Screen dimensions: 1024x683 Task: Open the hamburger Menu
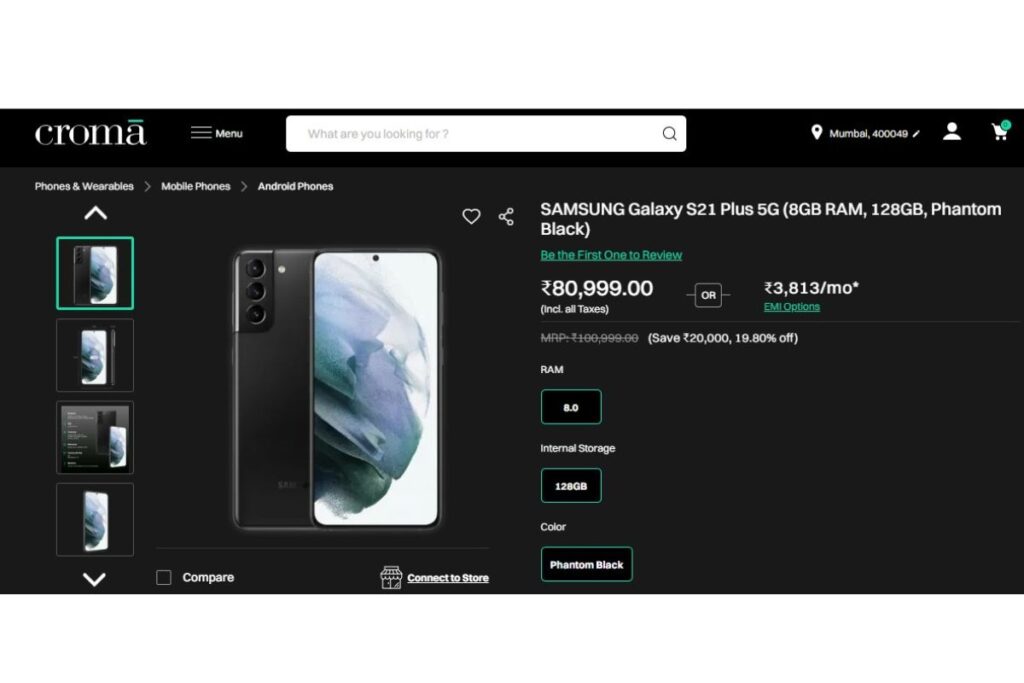216,133
